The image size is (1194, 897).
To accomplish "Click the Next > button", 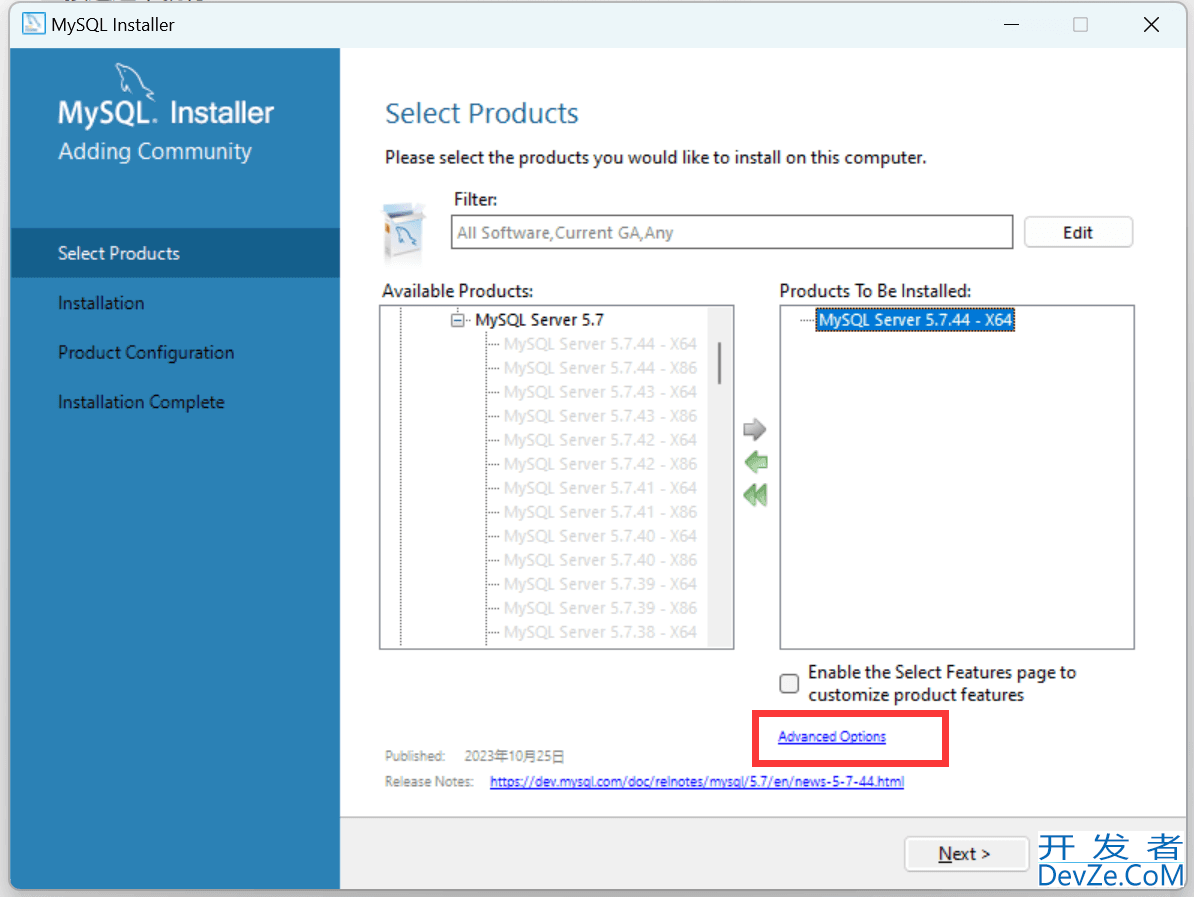I will [966, 854].
